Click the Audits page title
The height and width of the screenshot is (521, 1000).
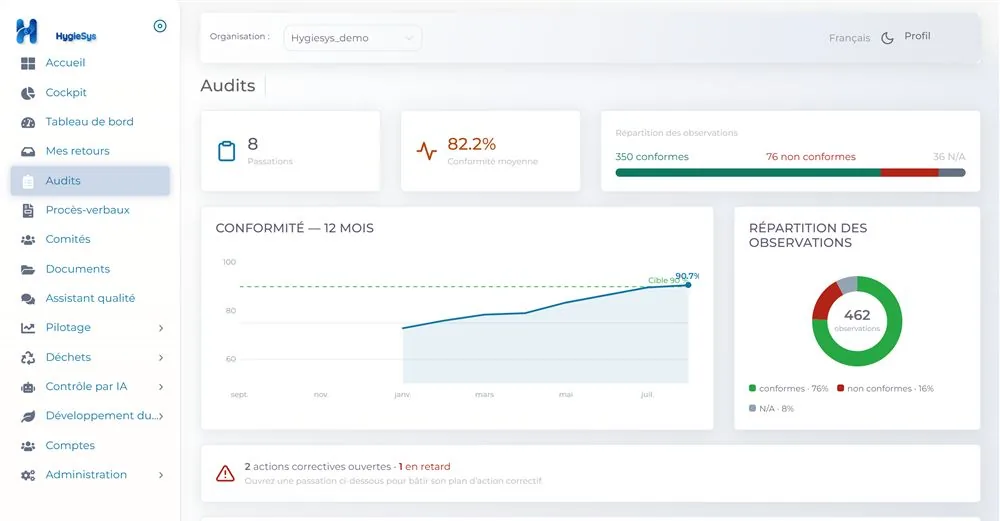[228, 86]
